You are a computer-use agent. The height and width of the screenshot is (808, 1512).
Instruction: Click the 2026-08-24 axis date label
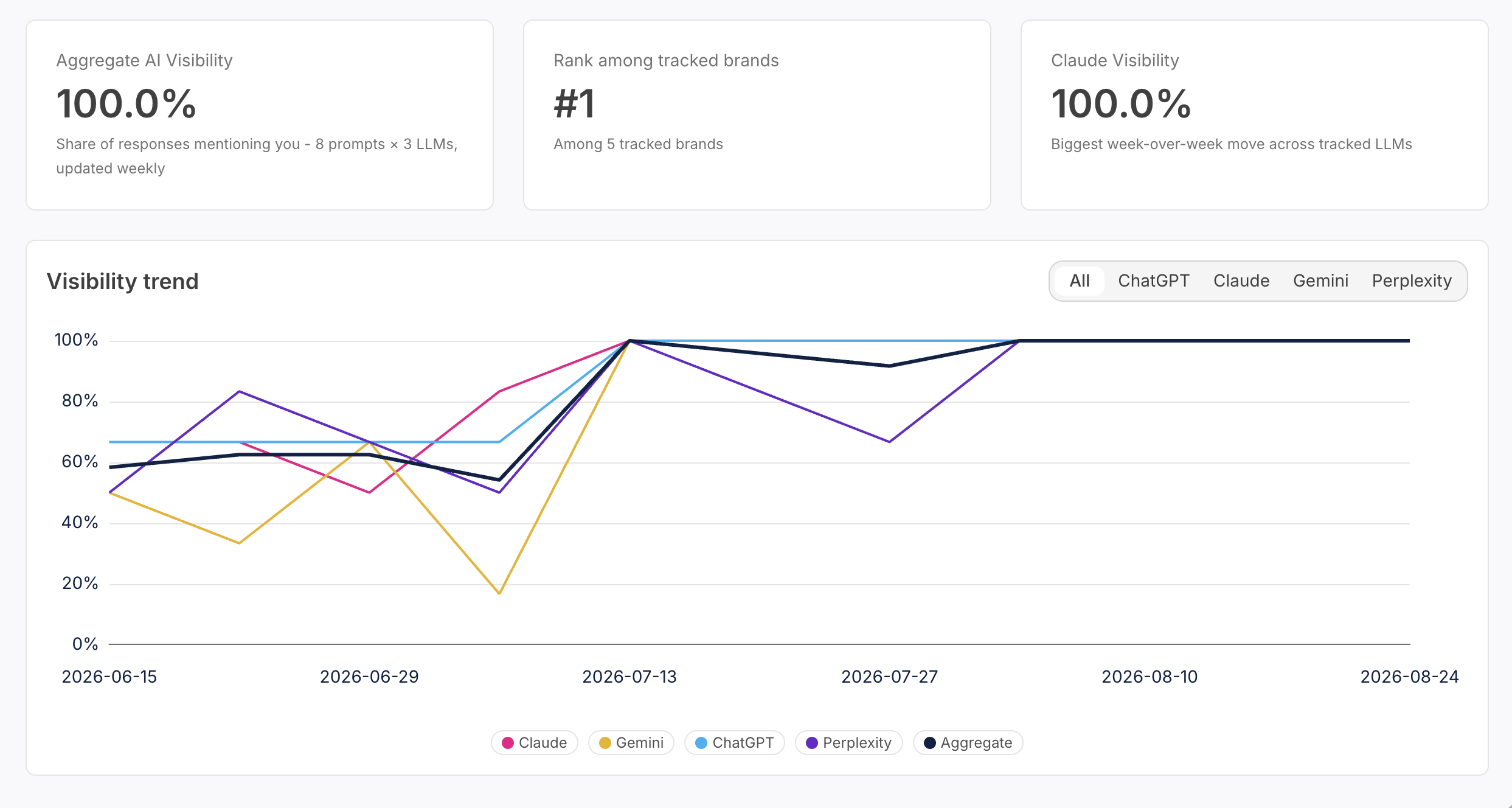[1409, 677]
